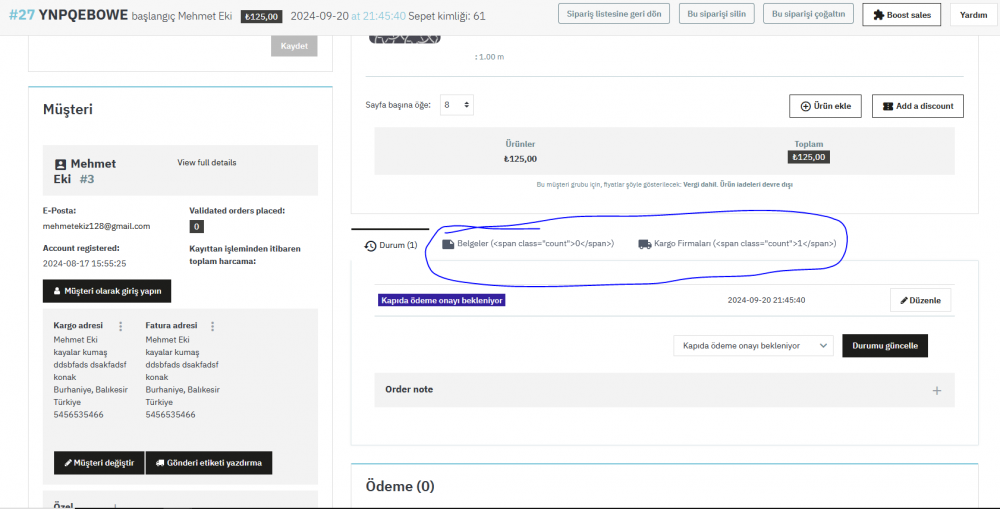Click the registration date 2024-08-17 15:55:25
The image size is (1000, 509).
pyautogui.click(x=84, y=263)
